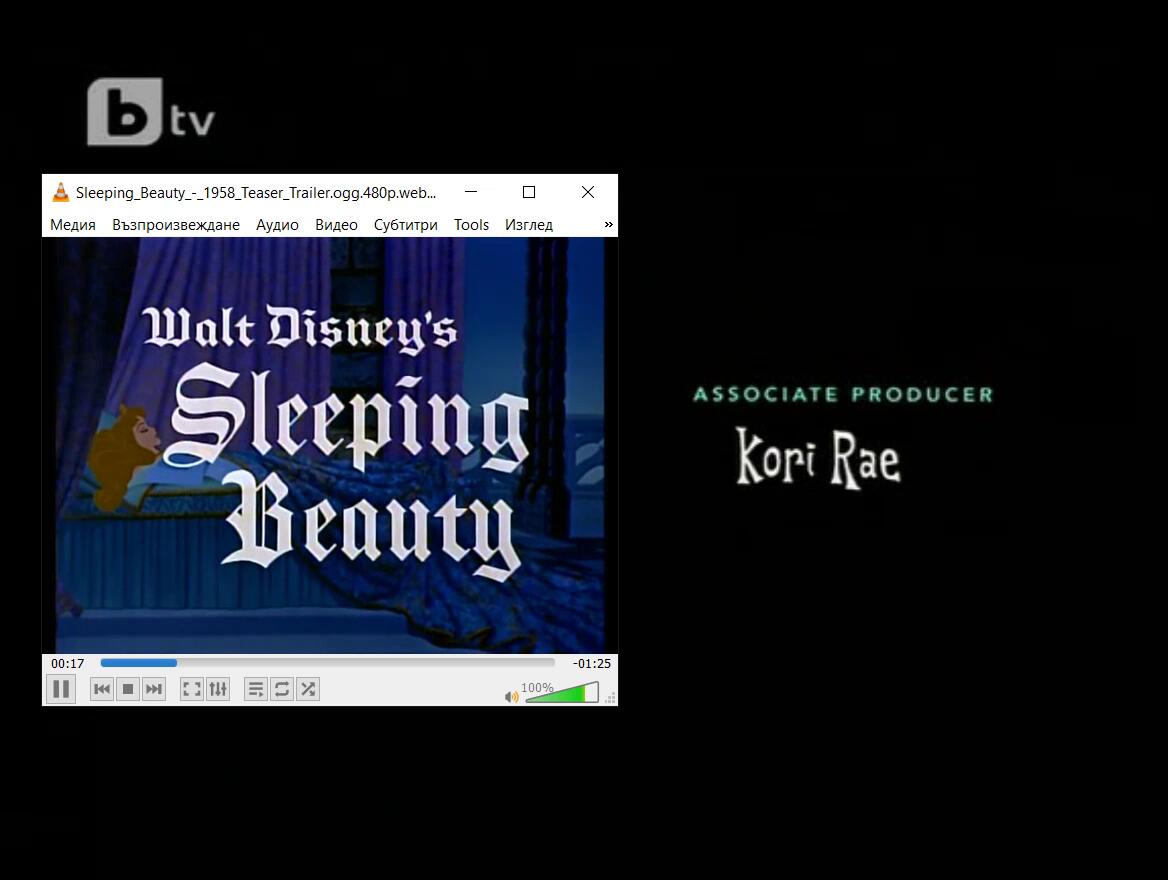Pause the video playback

click(61, 689)
